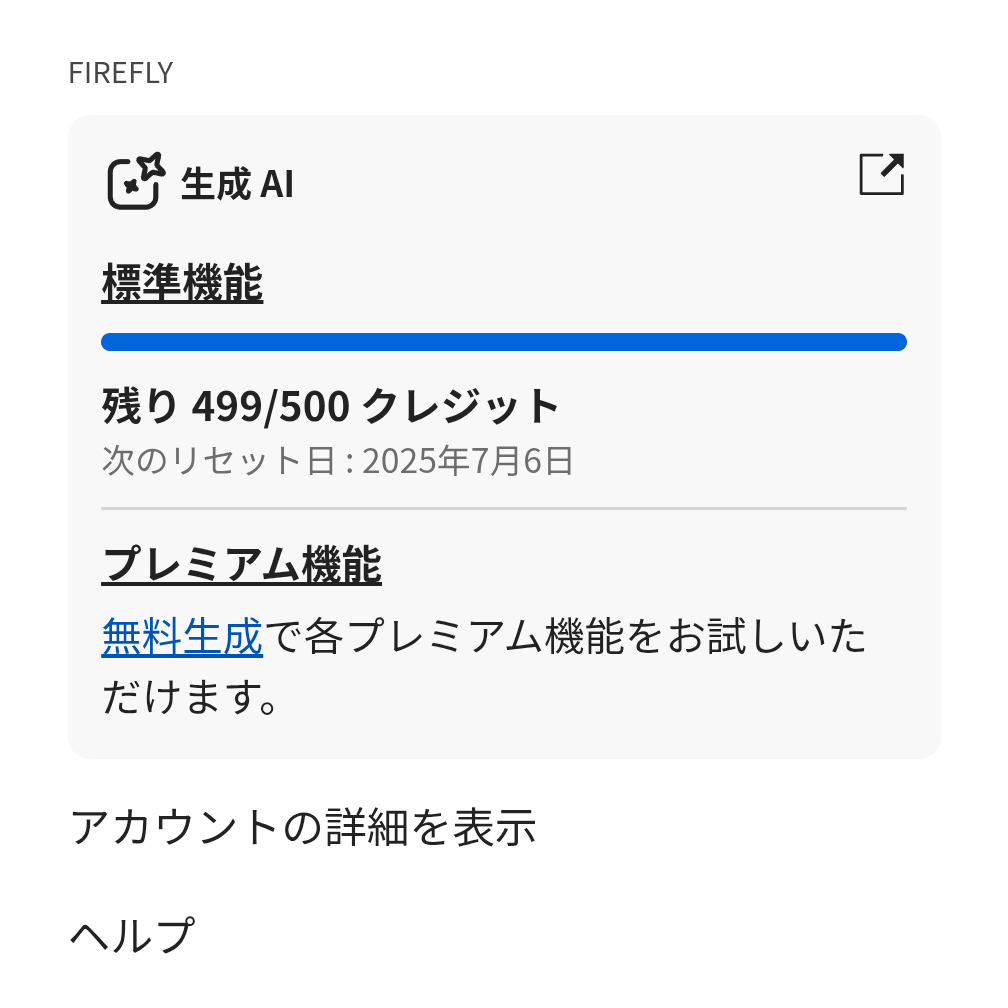Click the 残り 499/500 クレジット text
The width and height of the screenshot is (1008, 1008).
[x=330, y=406]
